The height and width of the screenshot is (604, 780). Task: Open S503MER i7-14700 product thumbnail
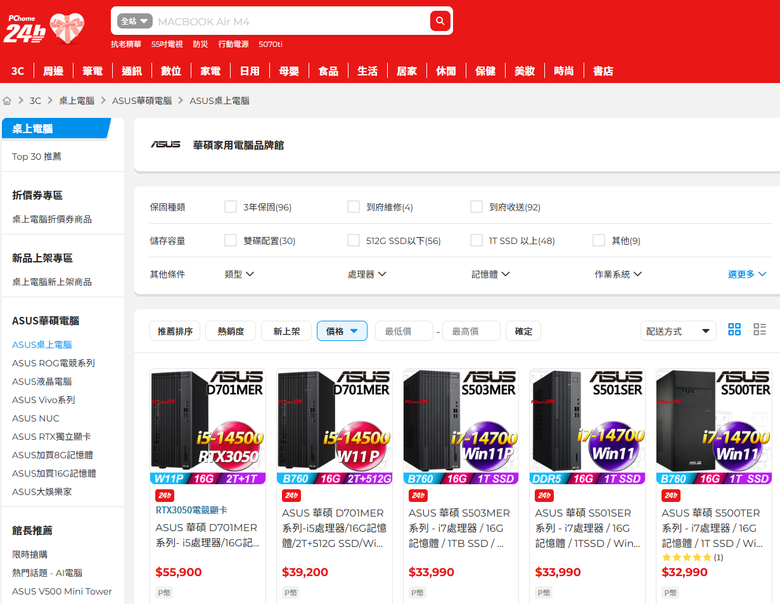(x=461, y=426)
